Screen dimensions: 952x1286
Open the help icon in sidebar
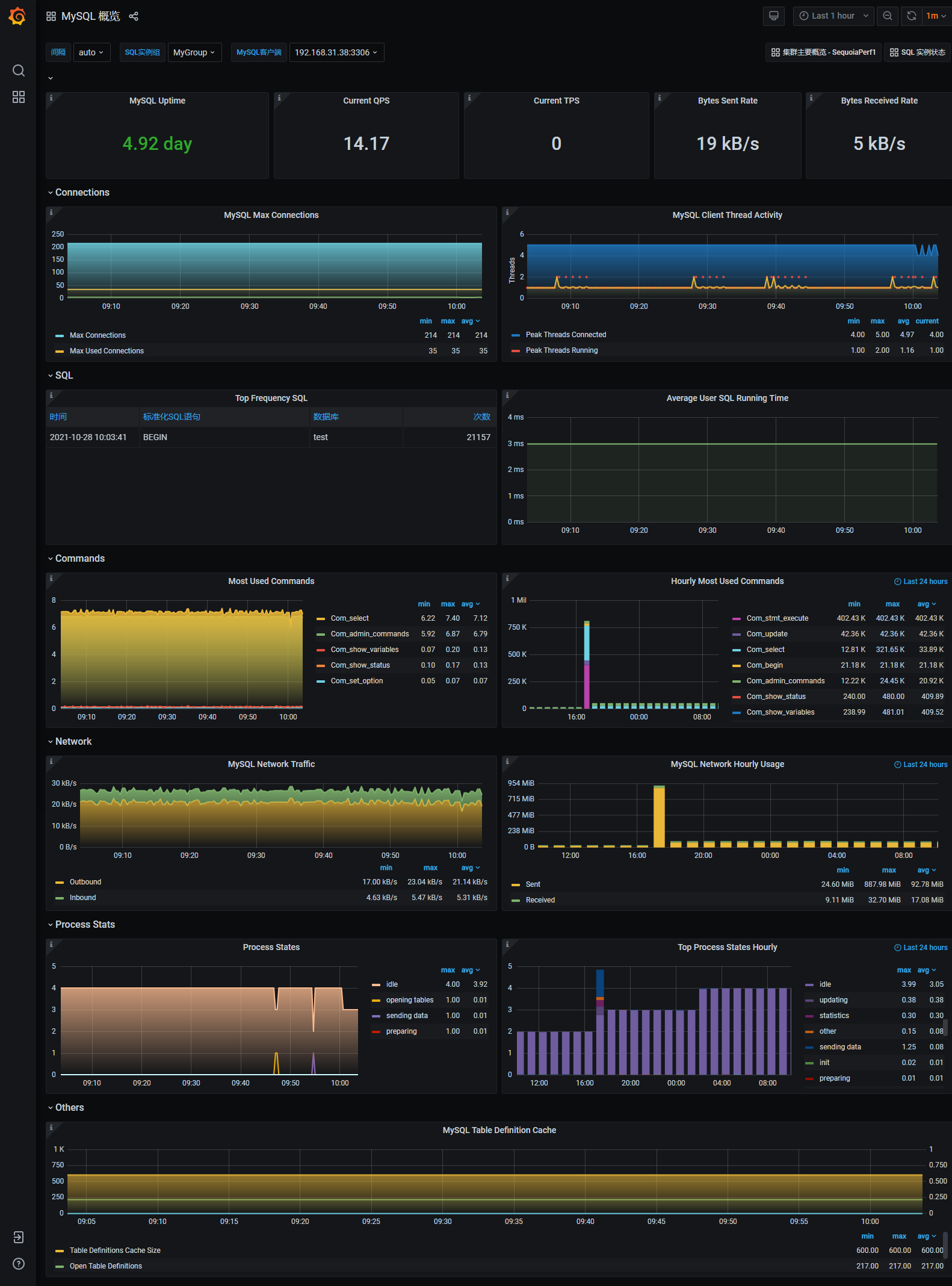pyautogui.click(x=19, y=1263)
